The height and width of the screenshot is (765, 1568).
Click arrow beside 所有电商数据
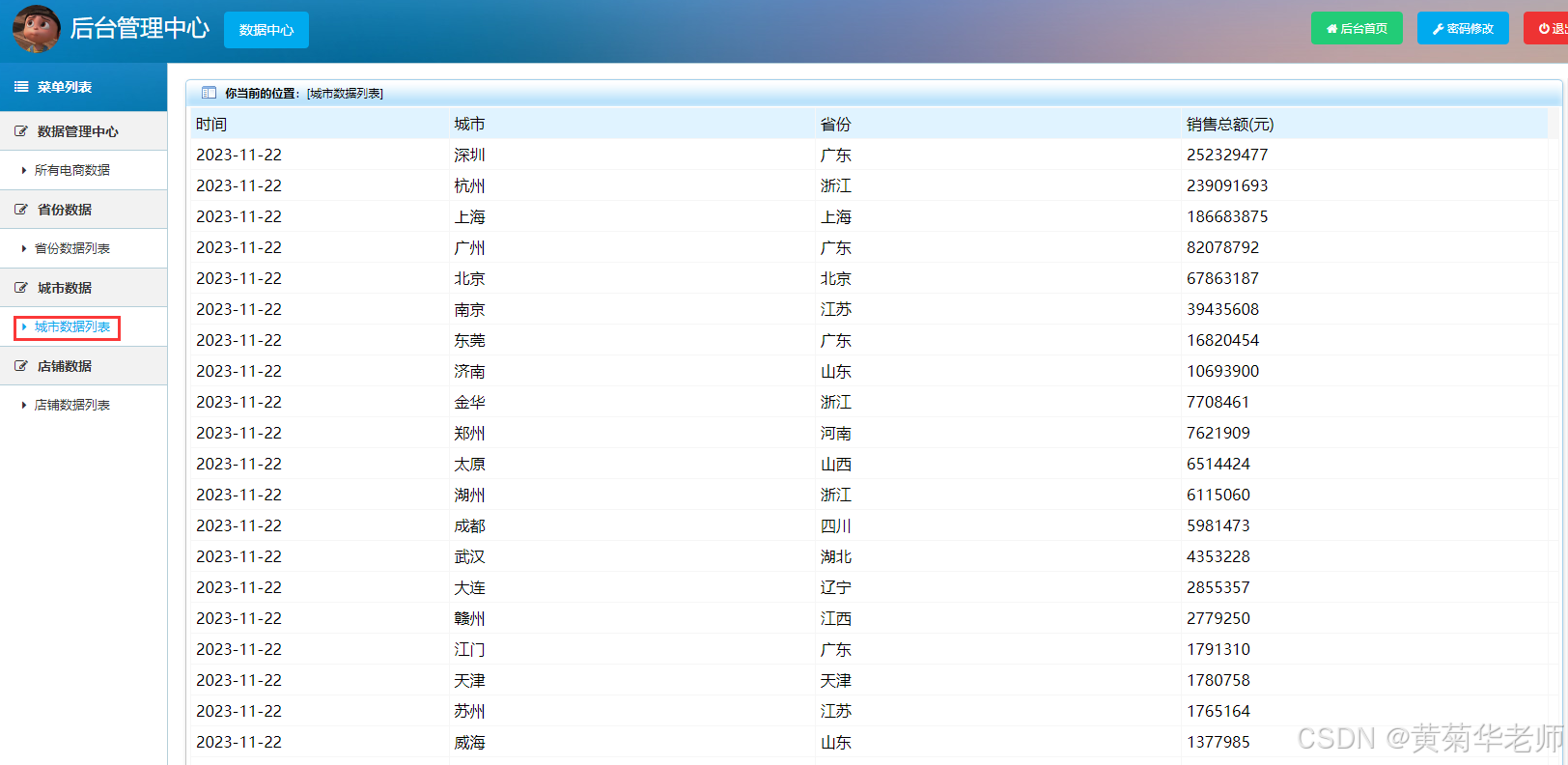[24, 170]
